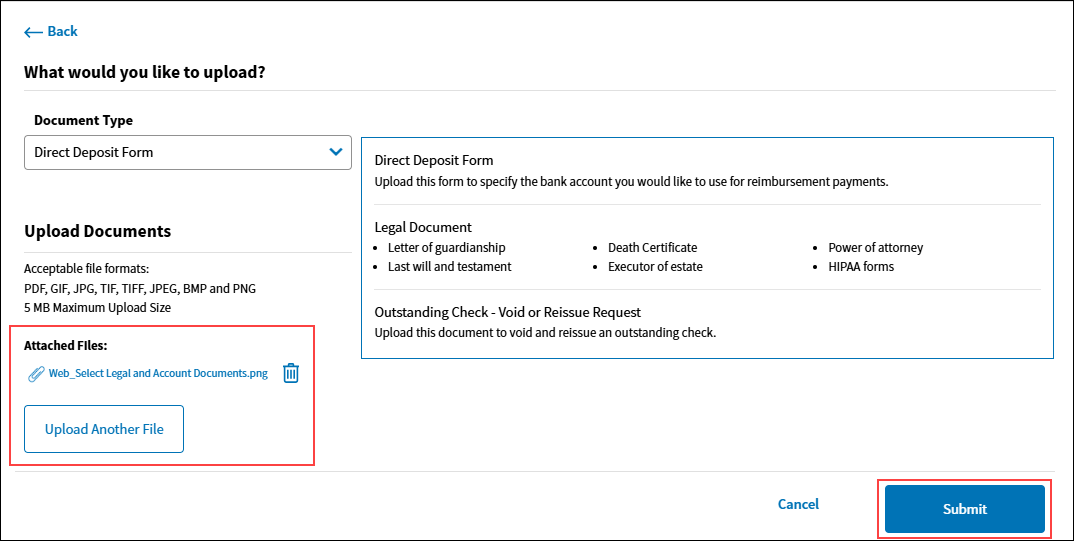
Task: Click the back arrow icon
Action: click(33, 32)
